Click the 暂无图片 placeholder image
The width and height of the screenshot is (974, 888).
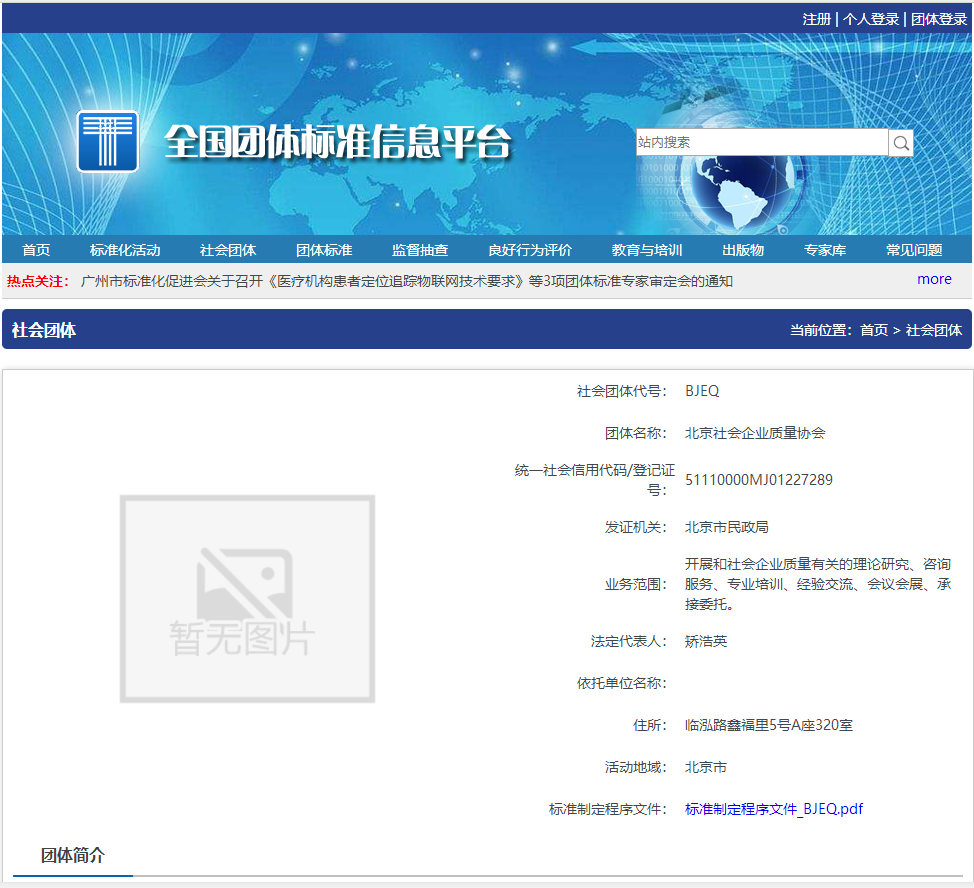[247, 599]
